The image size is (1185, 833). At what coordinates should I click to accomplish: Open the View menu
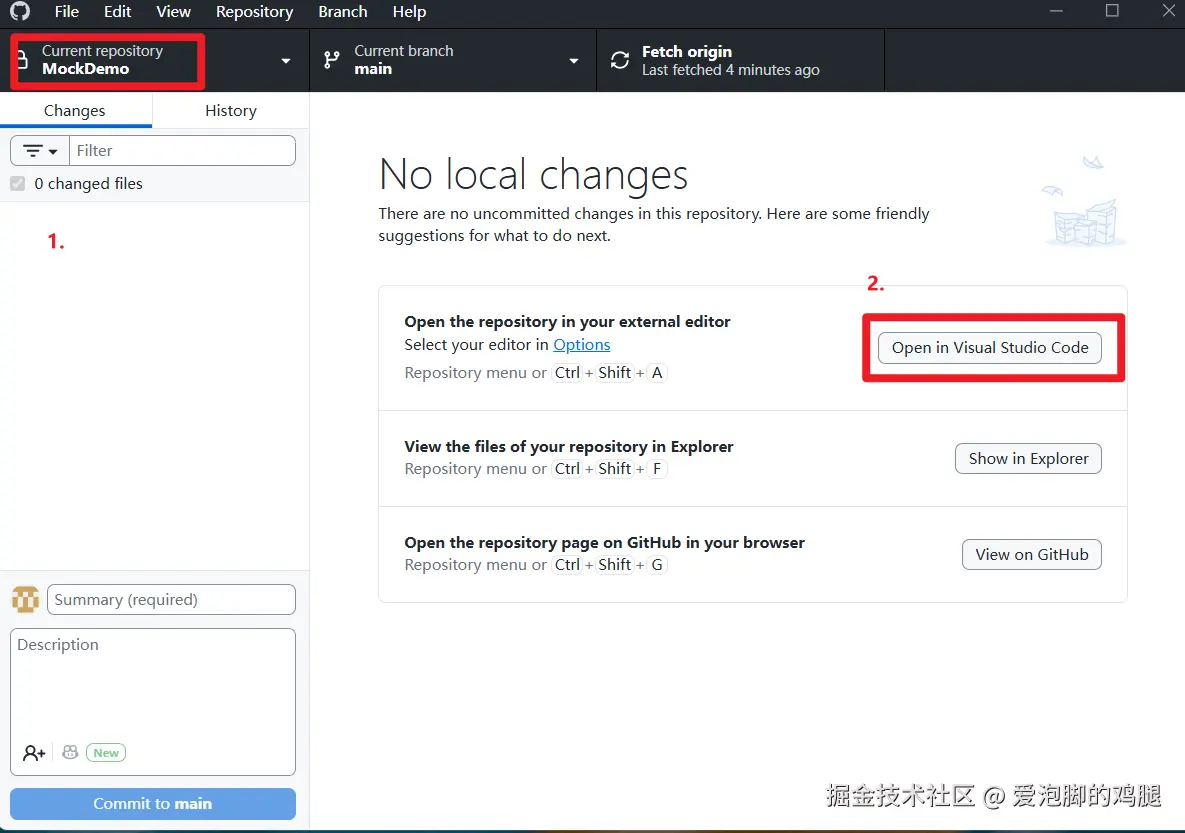173,11
